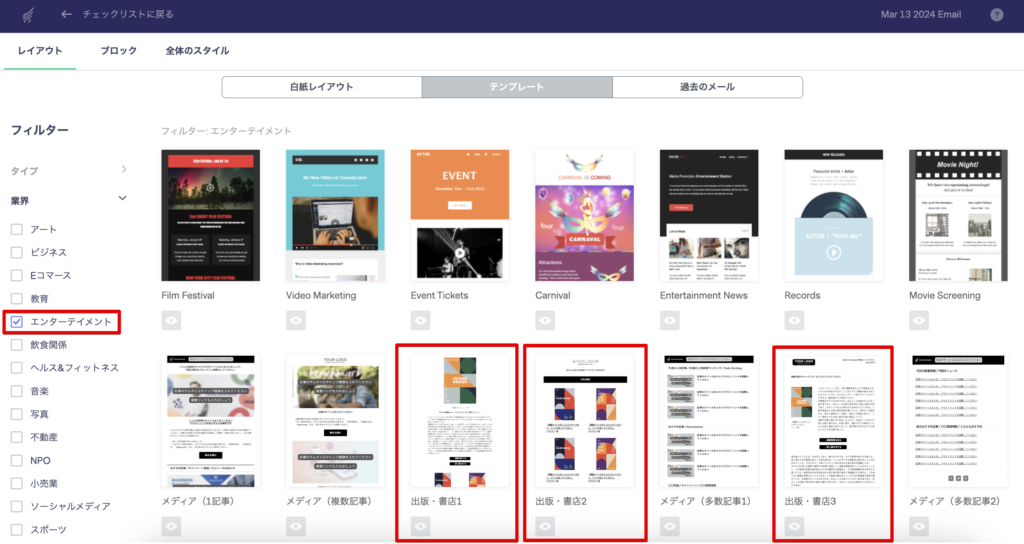Click eye icon under Carnival template
The width and height of the screenshot is (1024, 544).
coord(546,320)
